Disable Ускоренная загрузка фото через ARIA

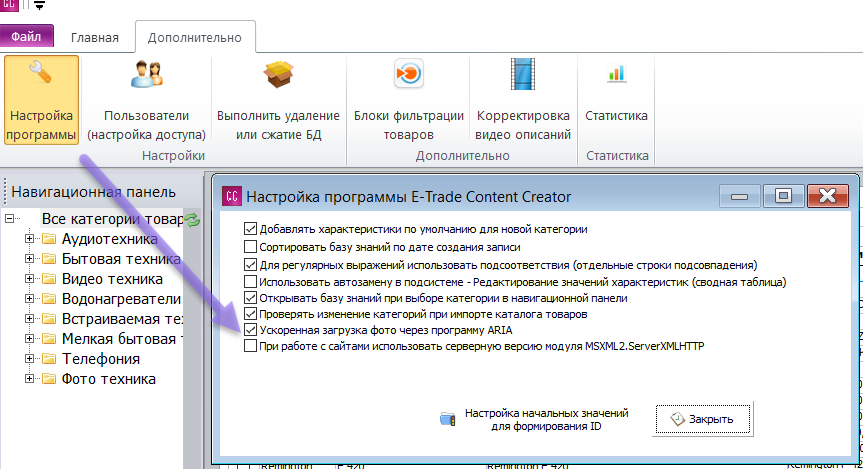250,330
